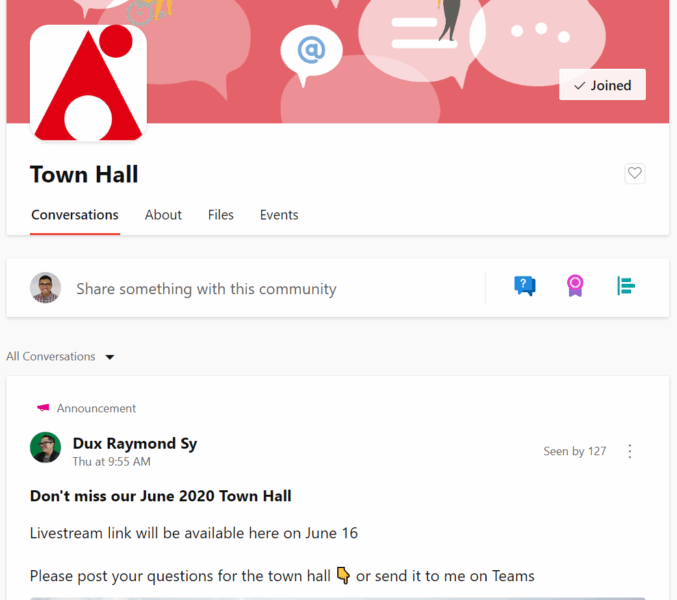Click Dux Raymond Sy's profile picture
The height and width of the screenshot is (600, 677).
pyautogui.click(x=46, y=447)
